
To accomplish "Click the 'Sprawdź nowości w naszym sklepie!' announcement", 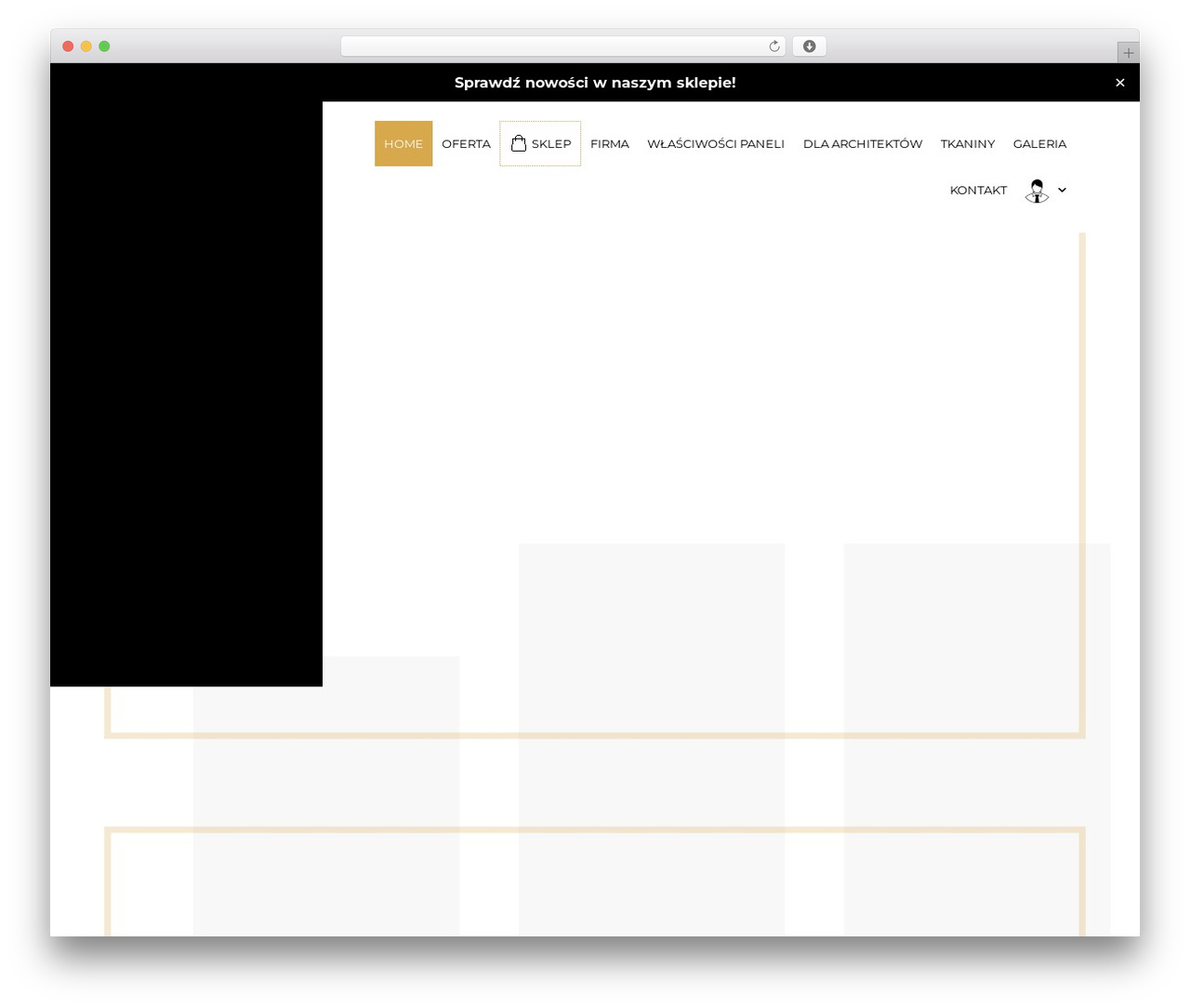I will coord(595,83).
